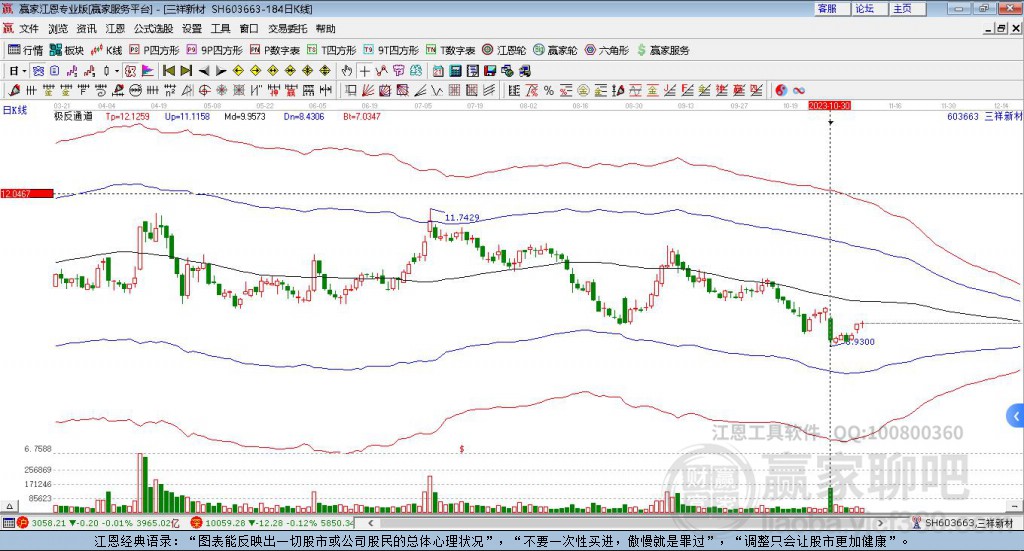
Task: Open the 设置 menu
Action: pos(191,29)
